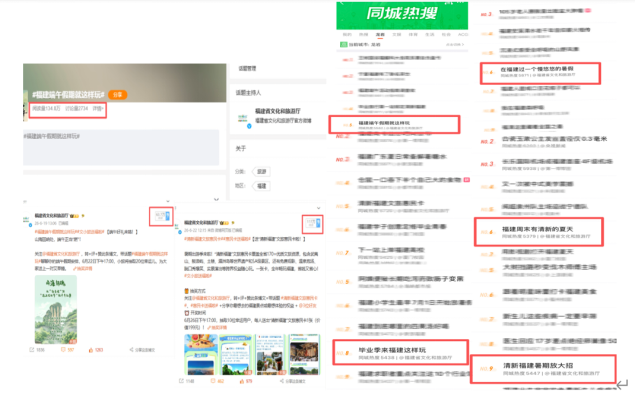Expand the chevron menu on the right post
The image size is (636, 398).
coord(318,208)
